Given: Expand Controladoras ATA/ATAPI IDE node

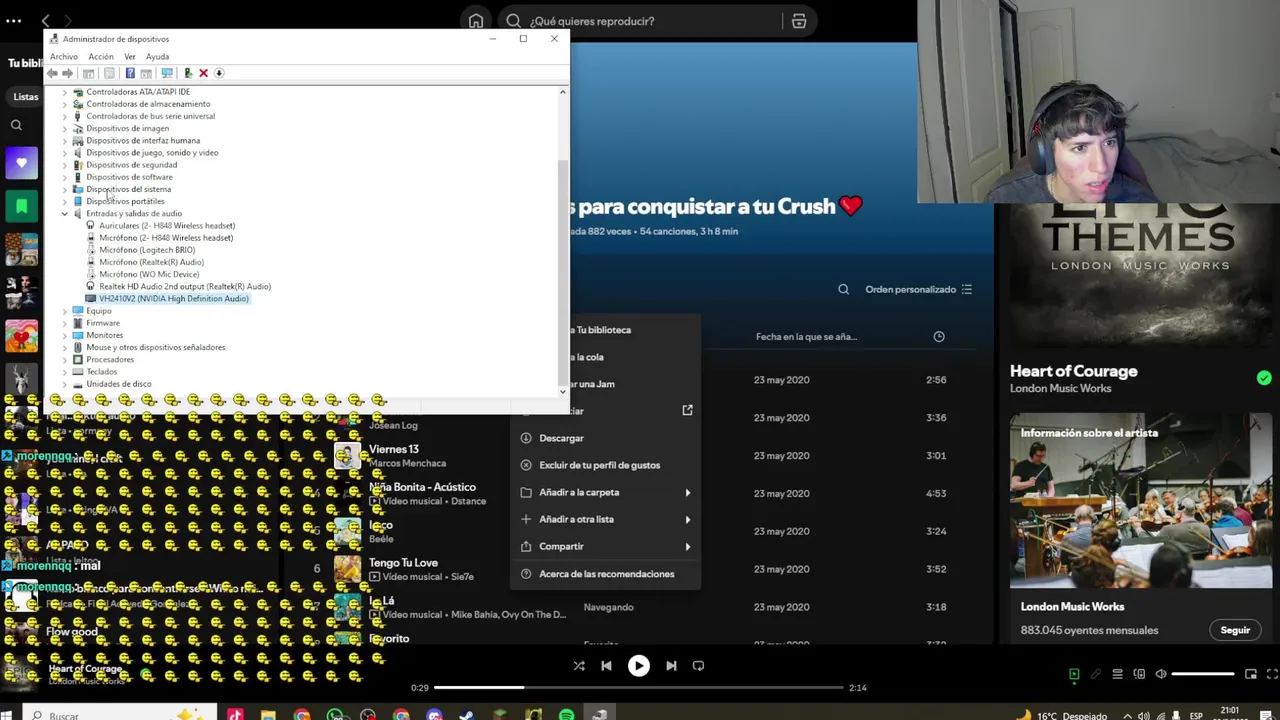Looking at the screenshot, I should coord(65,92).
